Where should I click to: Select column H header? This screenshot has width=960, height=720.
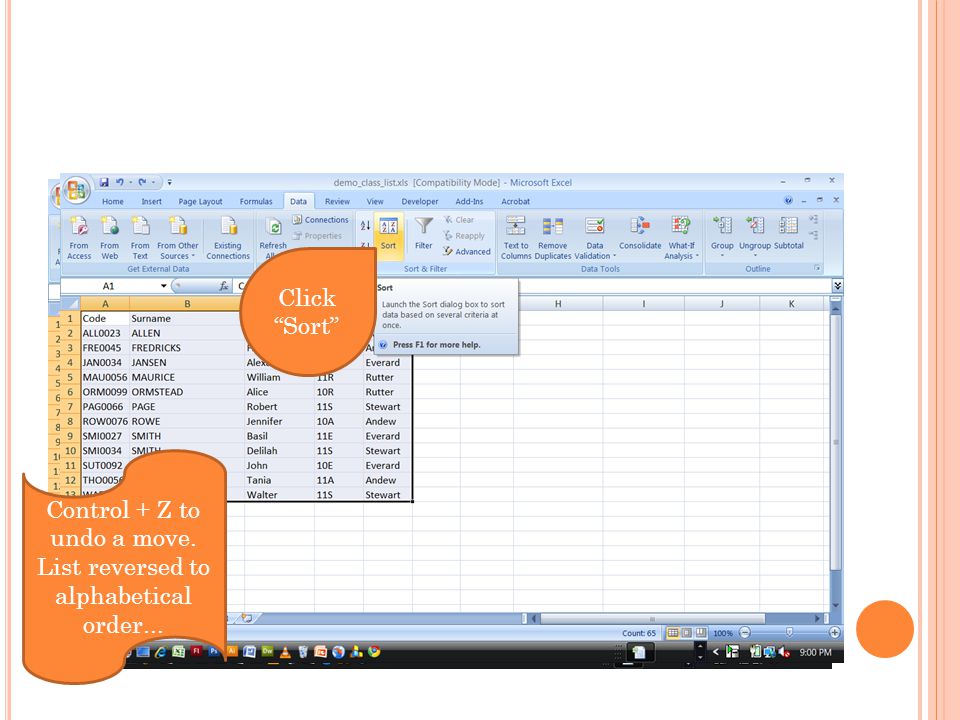[558, 304]
